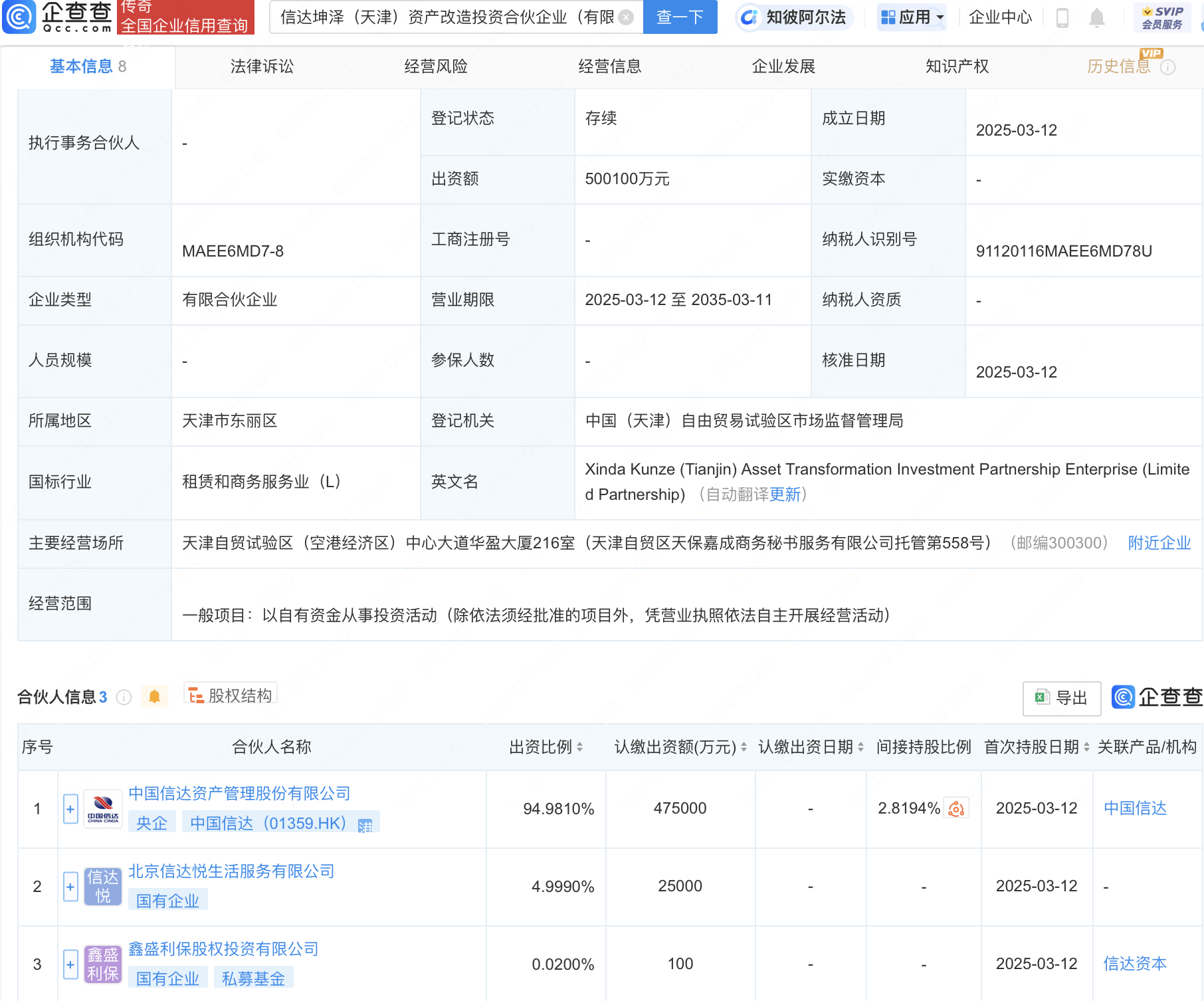Click 私募基金 tag on row 3
Viewport: 1204px width, 1001px height.
[254, 978]
